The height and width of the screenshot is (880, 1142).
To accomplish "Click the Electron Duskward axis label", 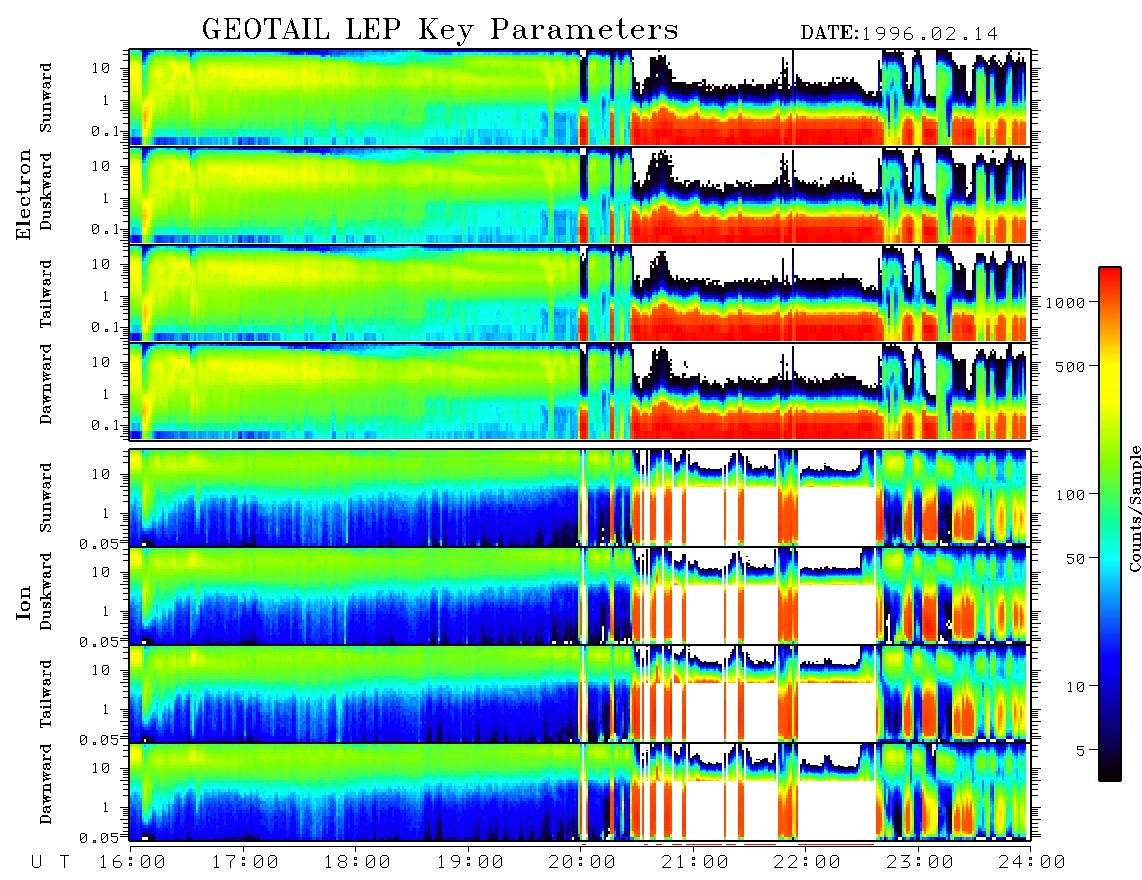I will [46, 191].
